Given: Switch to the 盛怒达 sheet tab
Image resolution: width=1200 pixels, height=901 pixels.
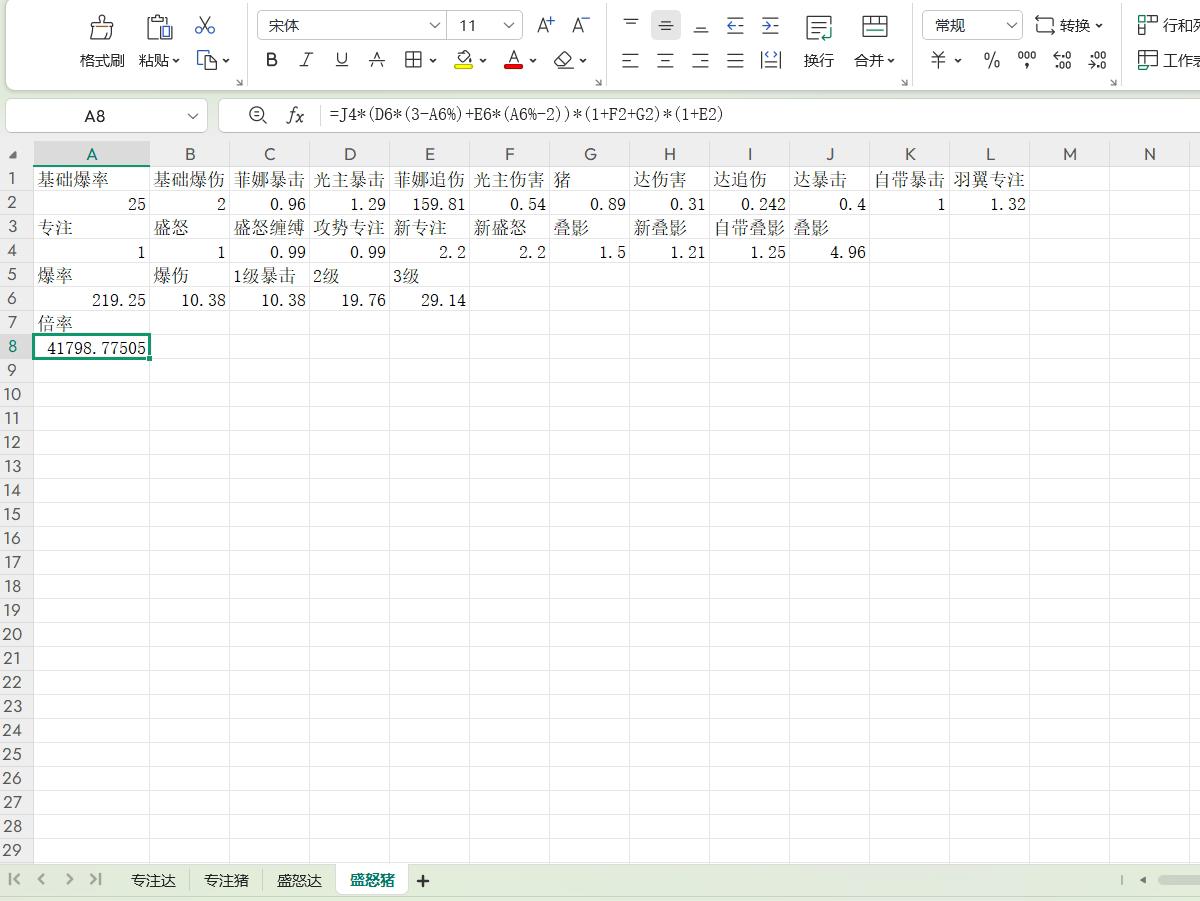Looking at the screenshot, I should [x=299, y=880].
